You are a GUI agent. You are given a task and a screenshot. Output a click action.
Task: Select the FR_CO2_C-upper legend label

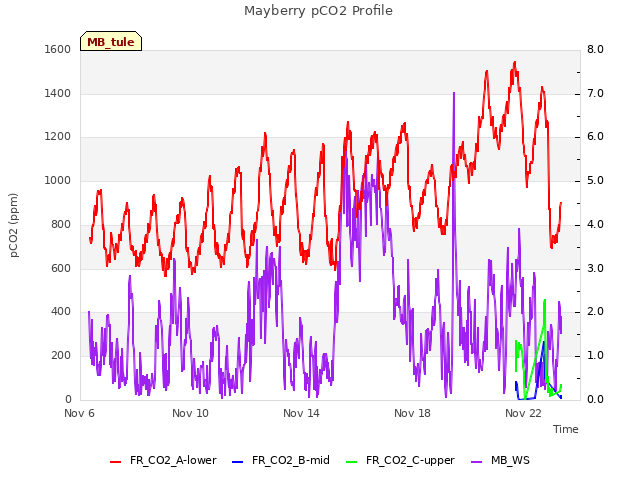click(410, 460)
